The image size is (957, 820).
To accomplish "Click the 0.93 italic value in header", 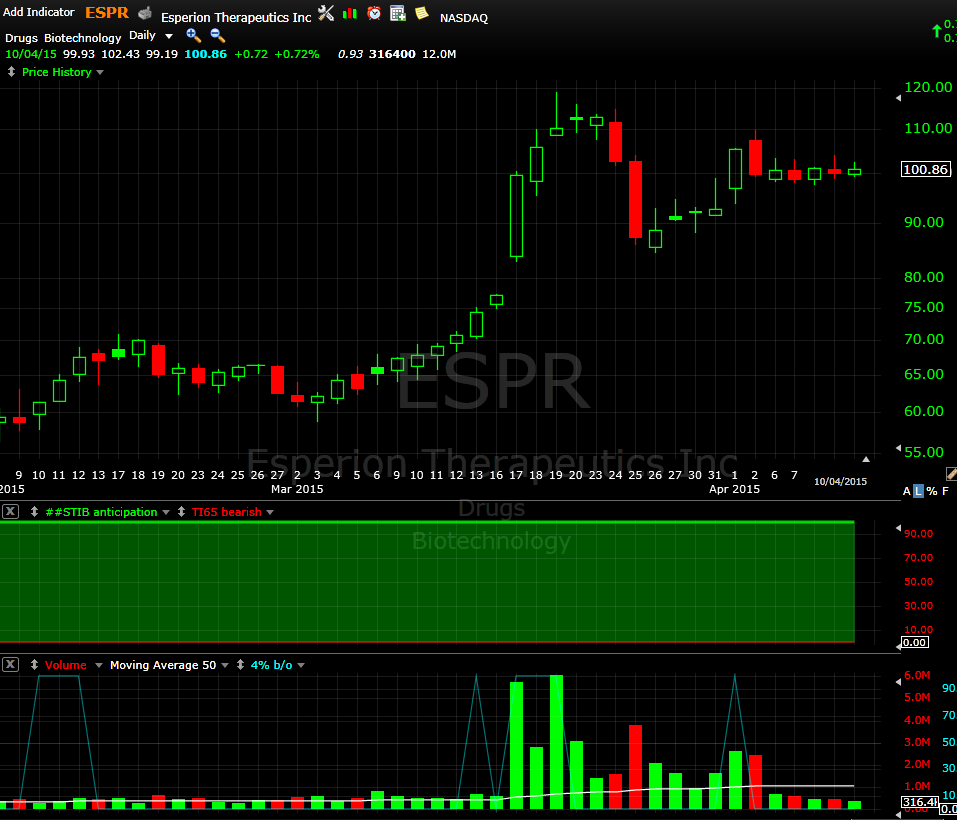I will coord(350,54).
